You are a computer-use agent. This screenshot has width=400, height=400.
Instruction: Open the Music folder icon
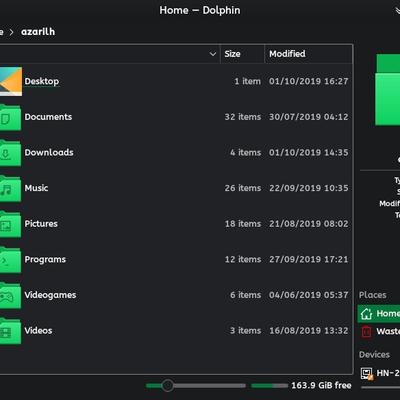coord(10,189)
